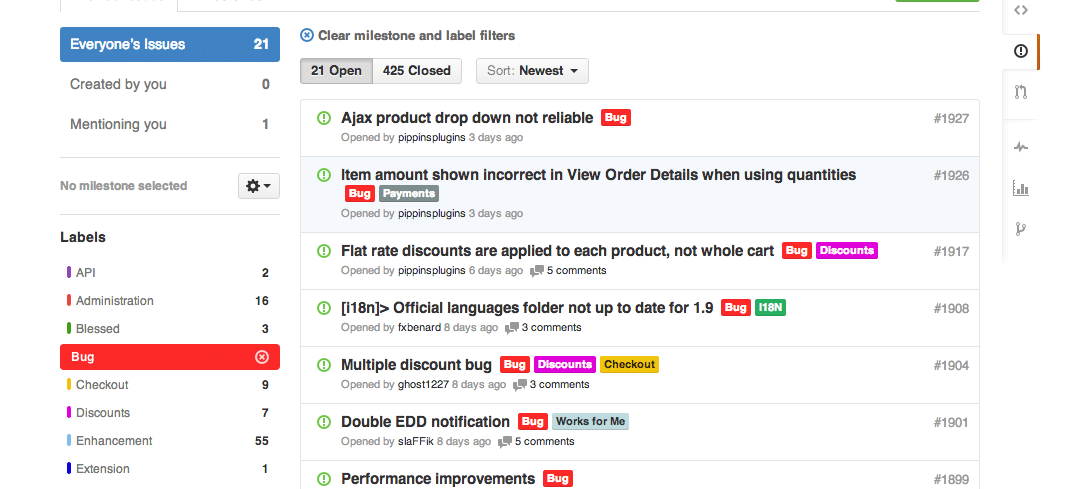Open the Pull Requests icon in sidebar
This screenshot has width=1083, height=489.
(1021, 92)
